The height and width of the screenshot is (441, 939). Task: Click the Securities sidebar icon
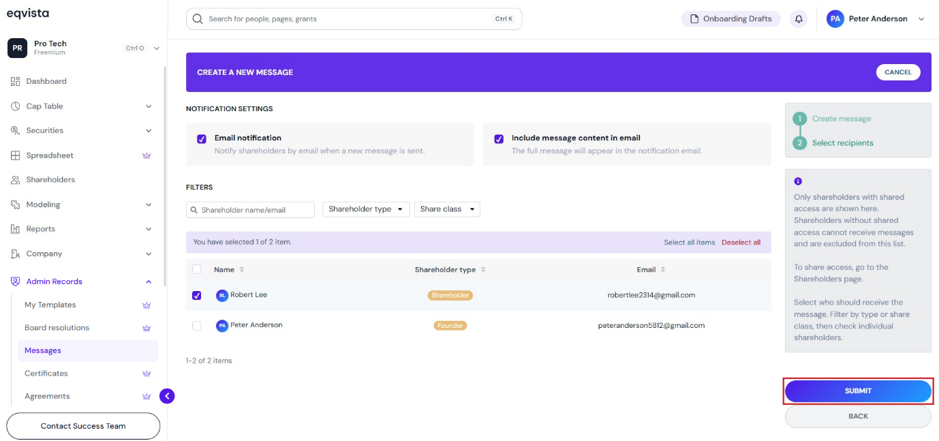pyautogui.click(x=16, y=131)
